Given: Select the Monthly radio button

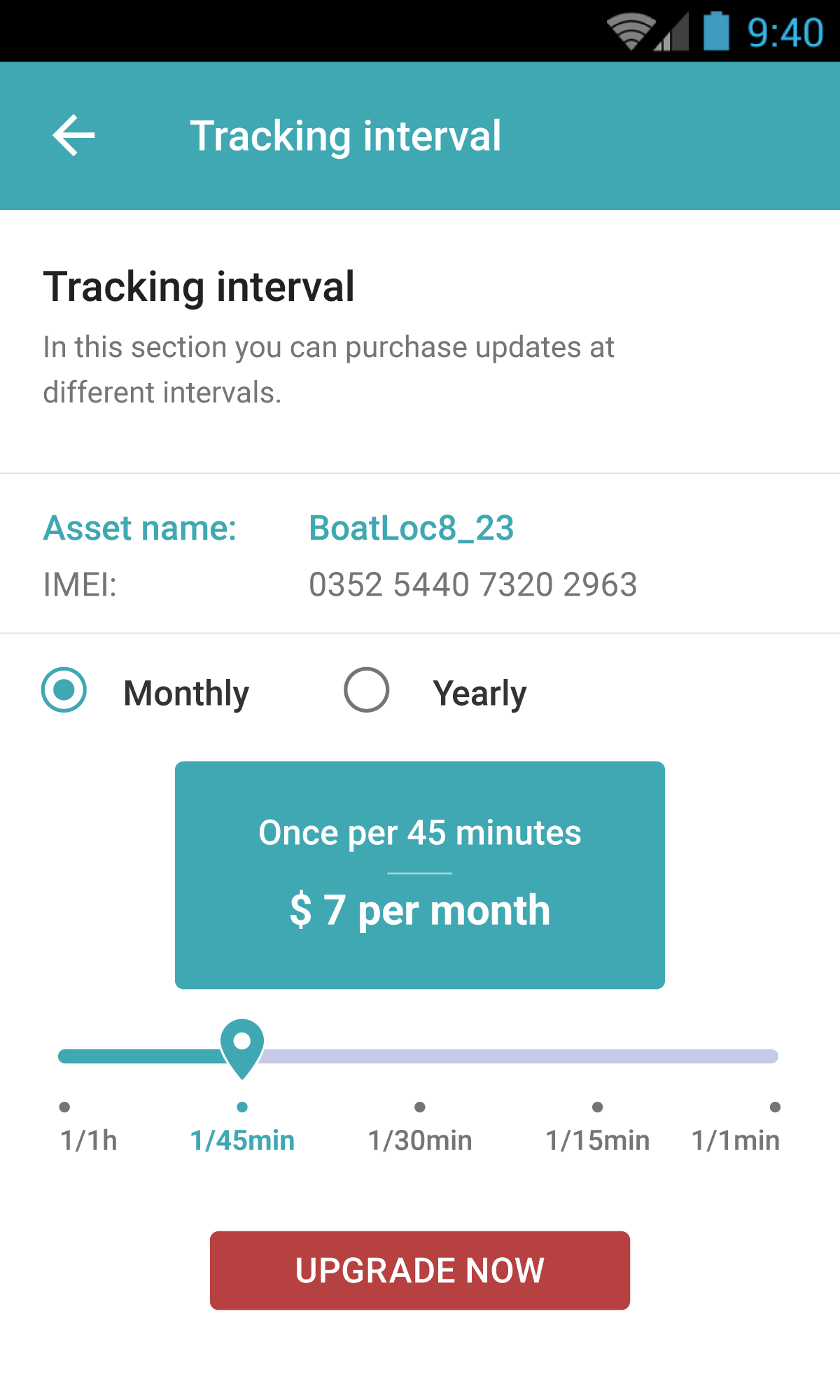Looking at the screenshot, I should point(64,690).
